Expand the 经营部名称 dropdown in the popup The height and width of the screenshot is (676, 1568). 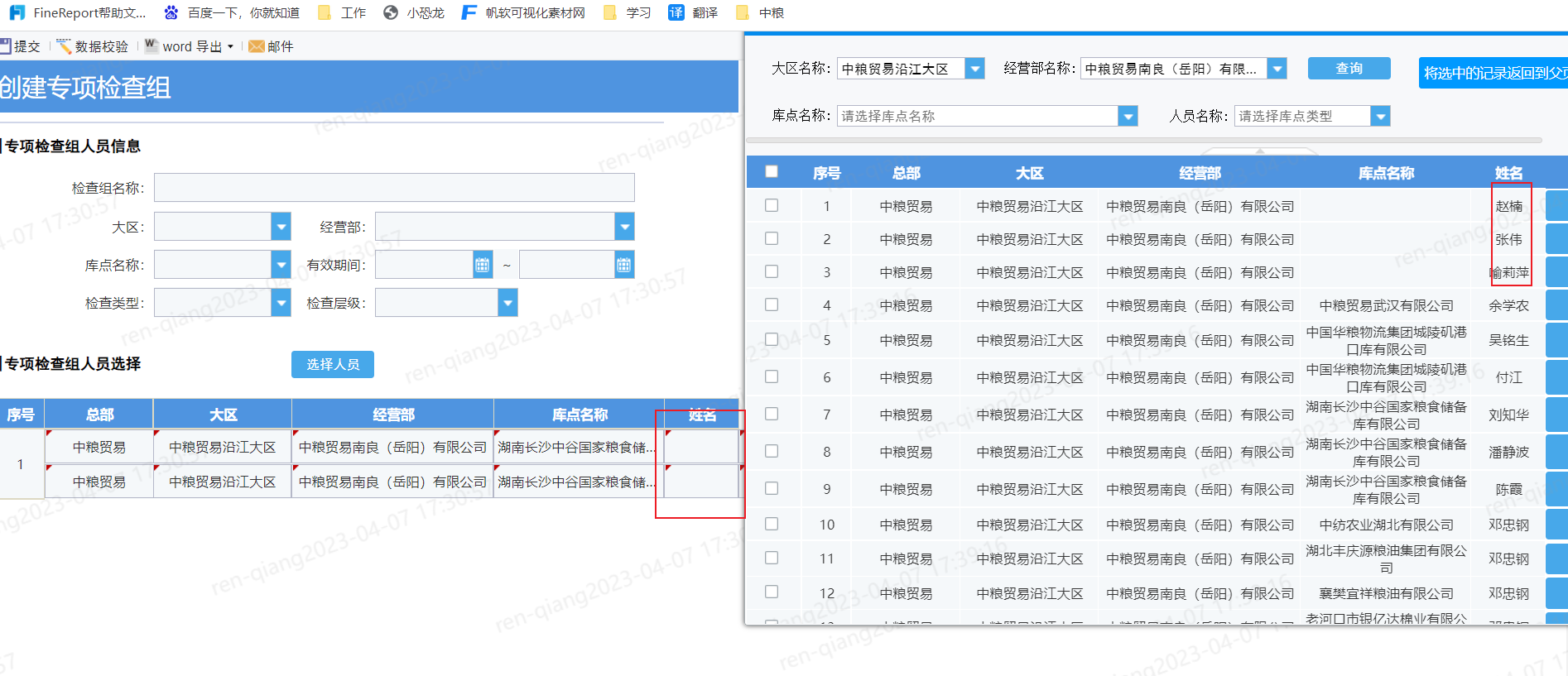click(x=1277, y=69)
